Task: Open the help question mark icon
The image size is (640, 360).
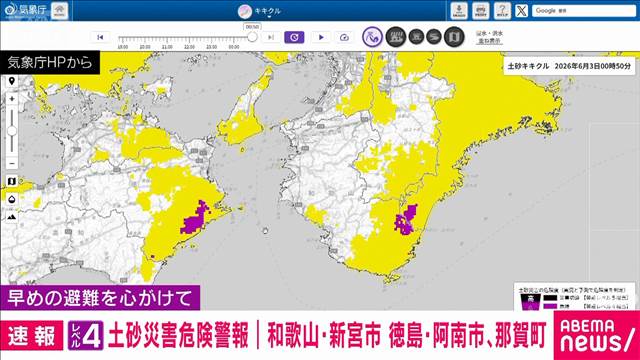Action: coord(502,11)
